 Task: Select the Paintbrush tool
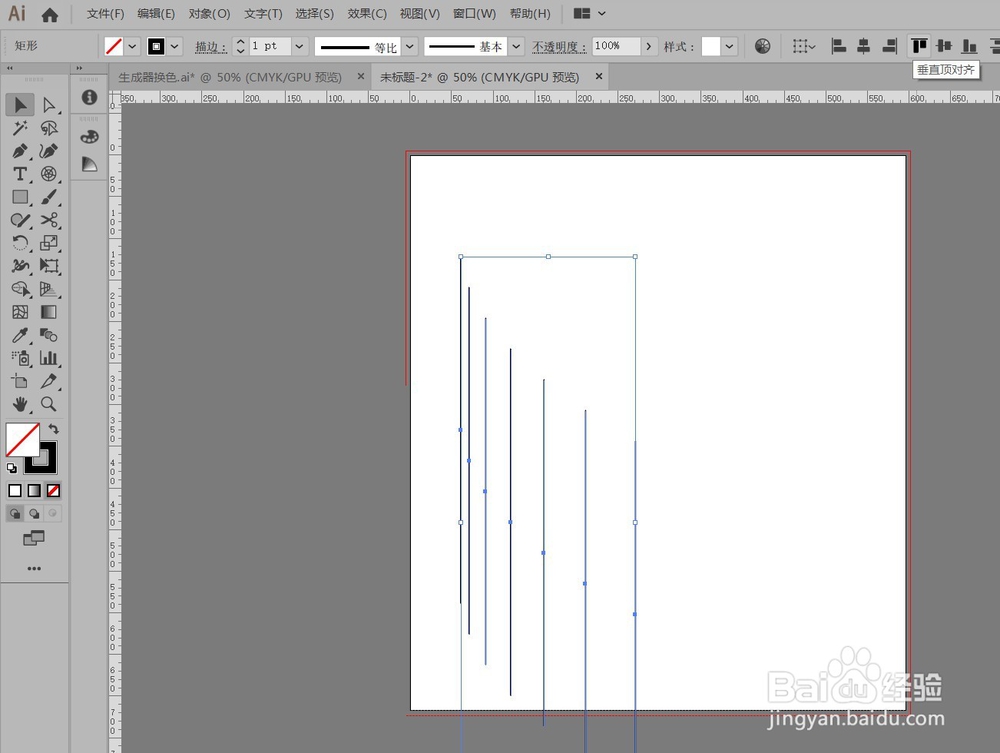[x=48, y=197]
